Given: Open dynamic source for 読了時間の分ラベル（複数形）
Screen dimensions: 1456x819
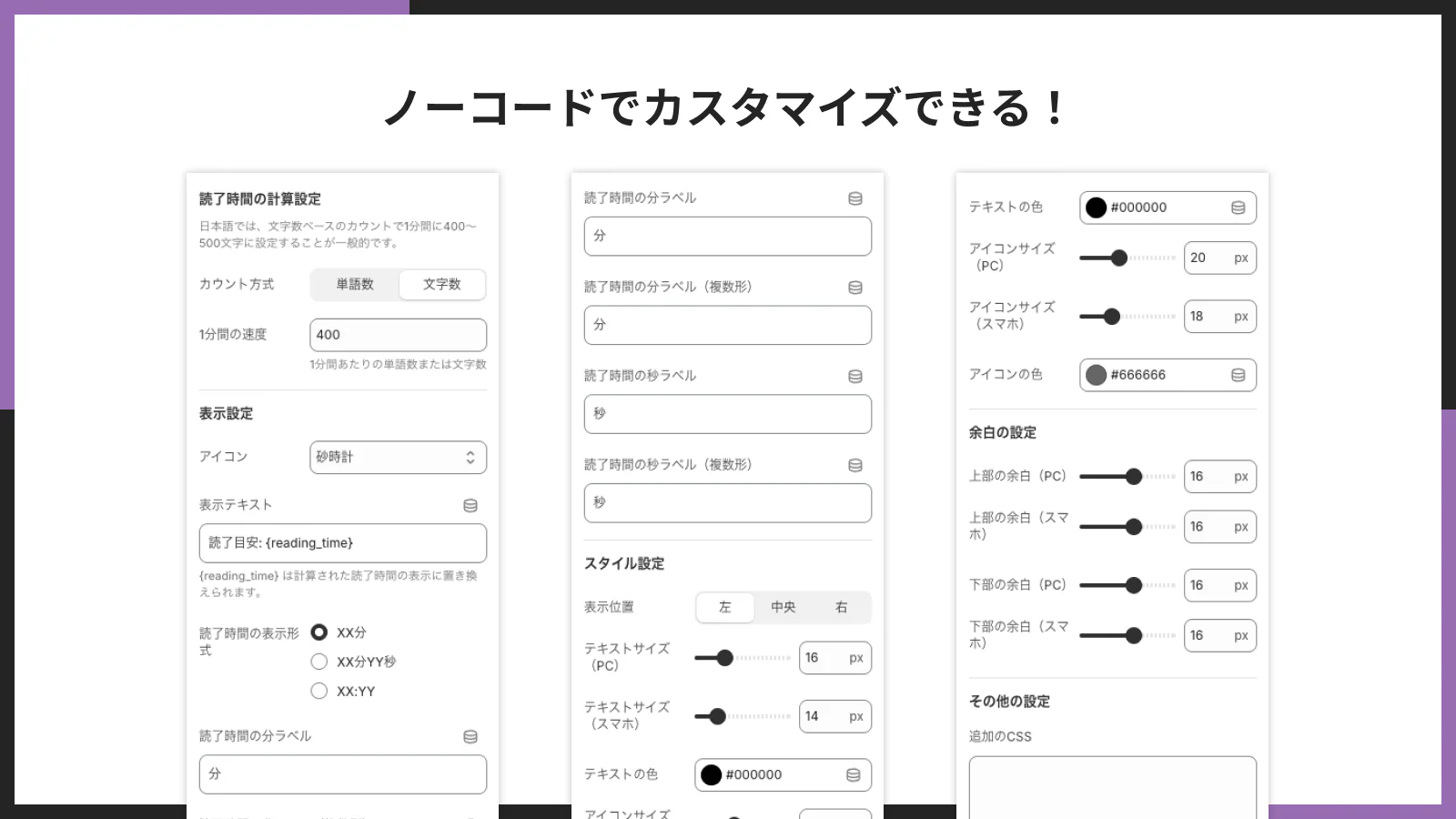Looking at the screenshot, I should 855,288.
